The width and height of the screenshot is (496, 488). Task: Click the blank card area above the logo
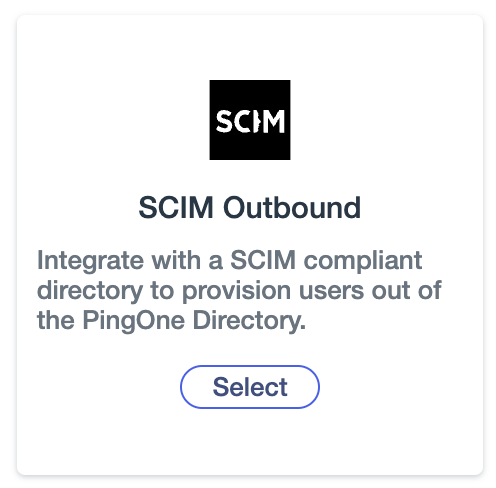[250, 47]
